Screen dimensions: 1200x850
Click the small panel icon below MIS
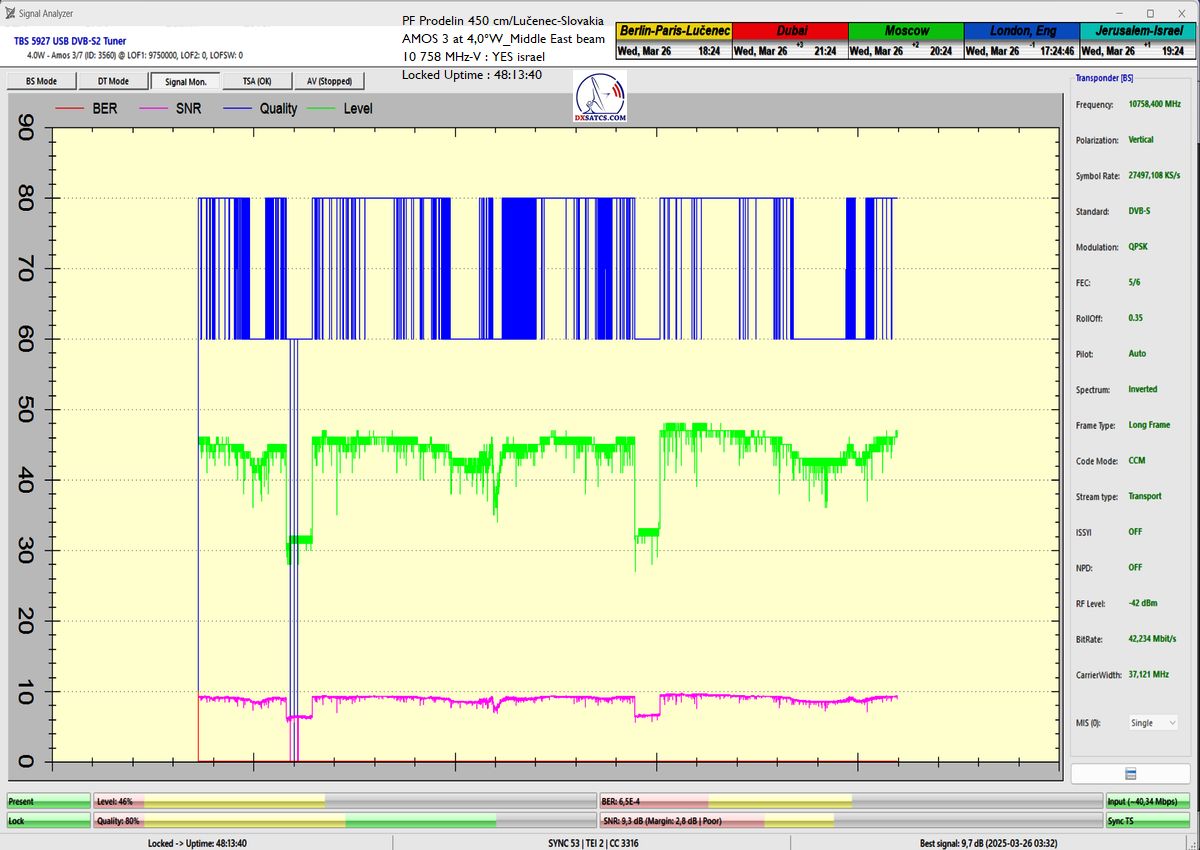[x=1130, y=773]
